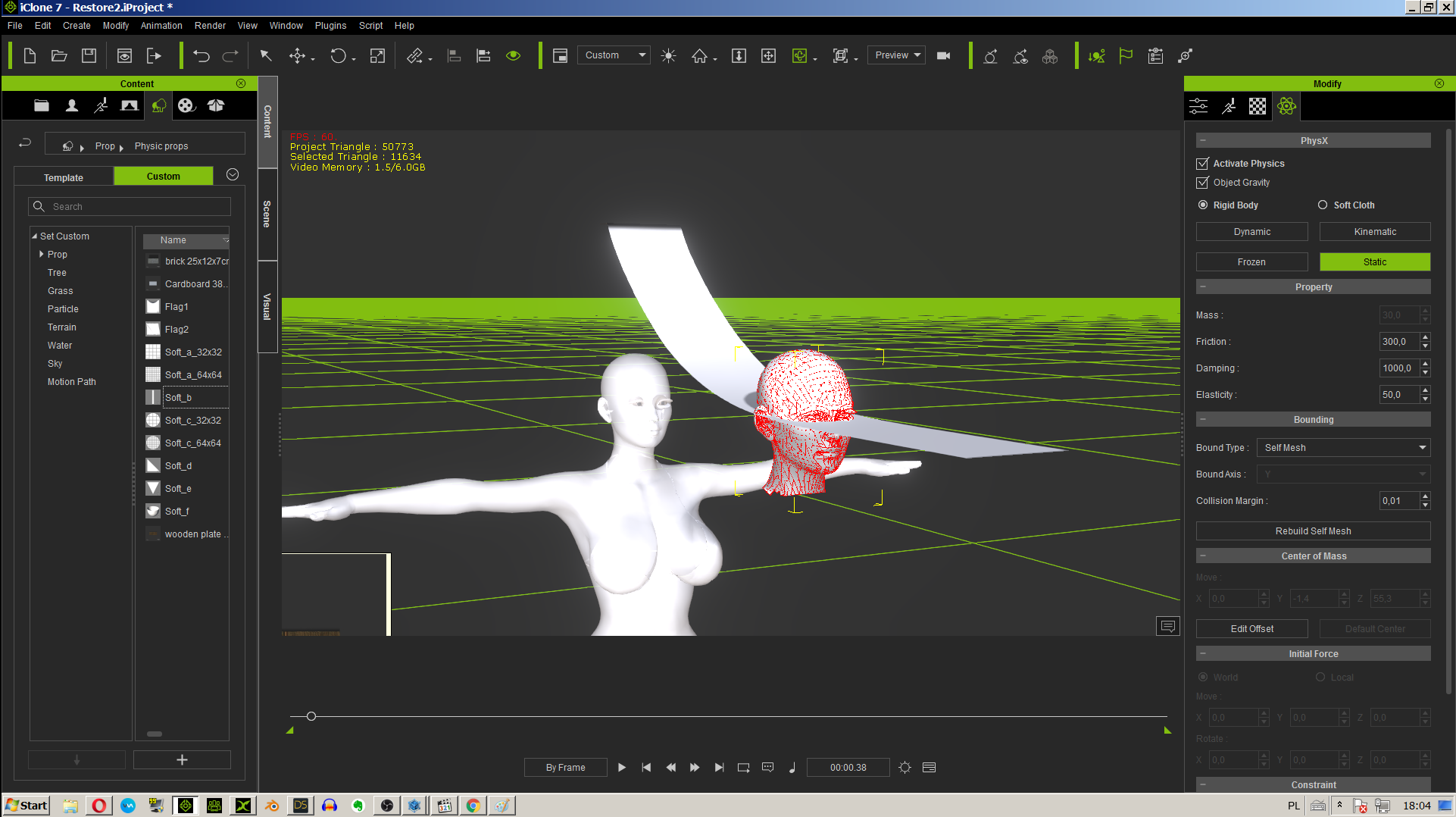The height and width of the screenshot is (817, 1456).
Task: Click the Friction value field
Action: click(x=1398, y=341)
